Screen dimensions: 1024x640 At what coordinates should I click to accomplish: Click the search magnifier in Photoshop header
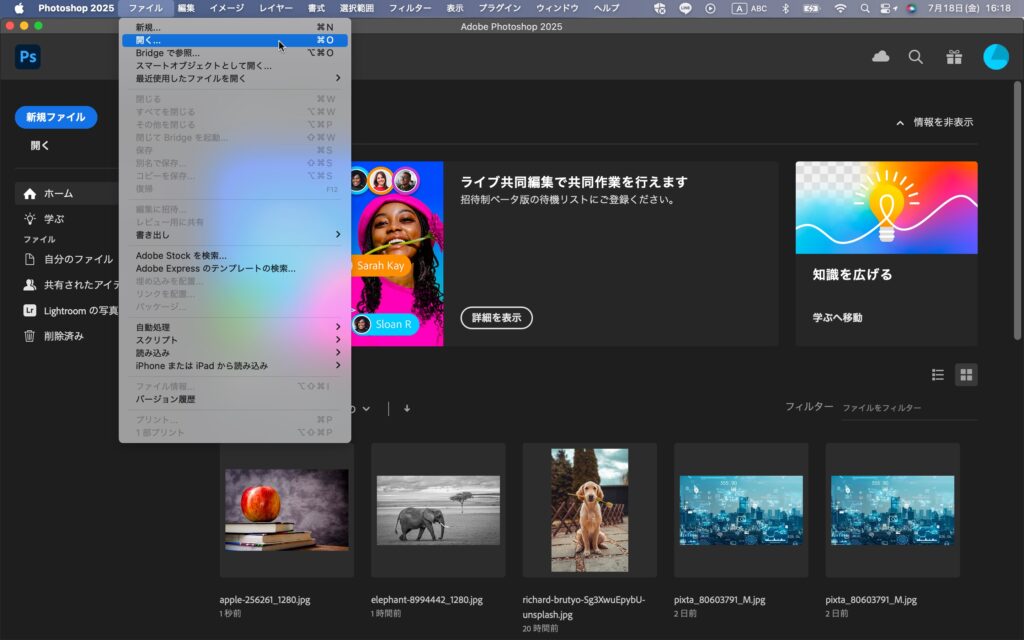pos(916,57)
